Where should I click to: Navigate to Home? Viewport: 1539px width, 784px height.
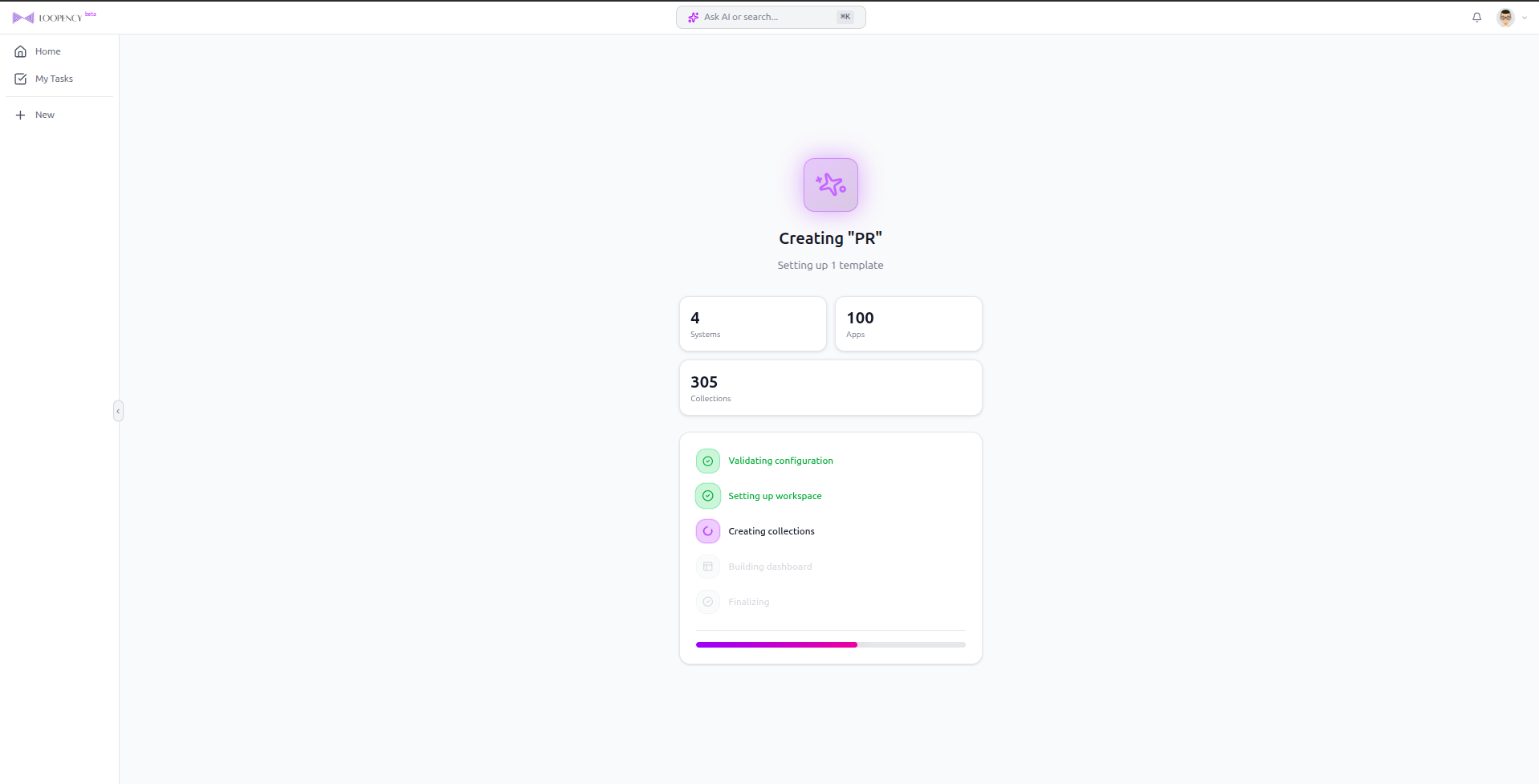(x=47, y=51)
